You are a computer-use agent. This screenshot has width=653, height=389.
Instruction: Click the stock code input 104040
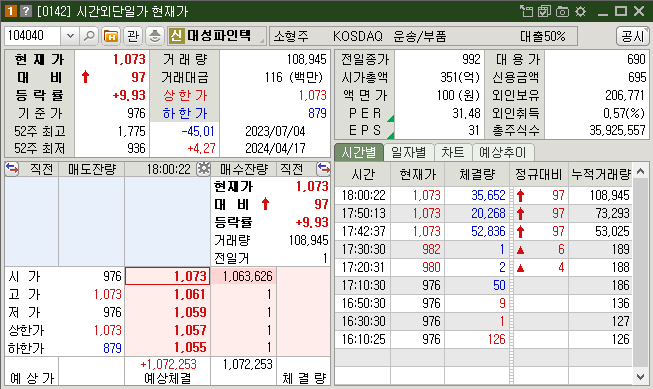pyautogui.click(x=32, y=36)
